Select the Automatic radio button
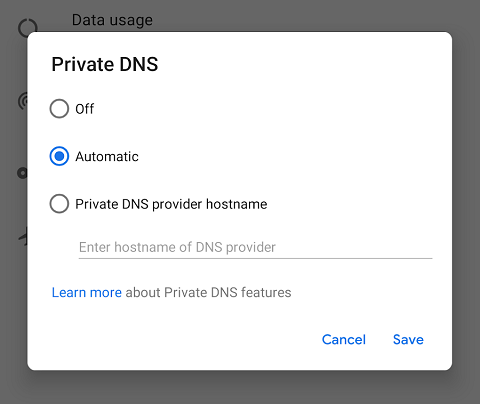The width and height of the screenshot is (480, 404). coord(59,156)
